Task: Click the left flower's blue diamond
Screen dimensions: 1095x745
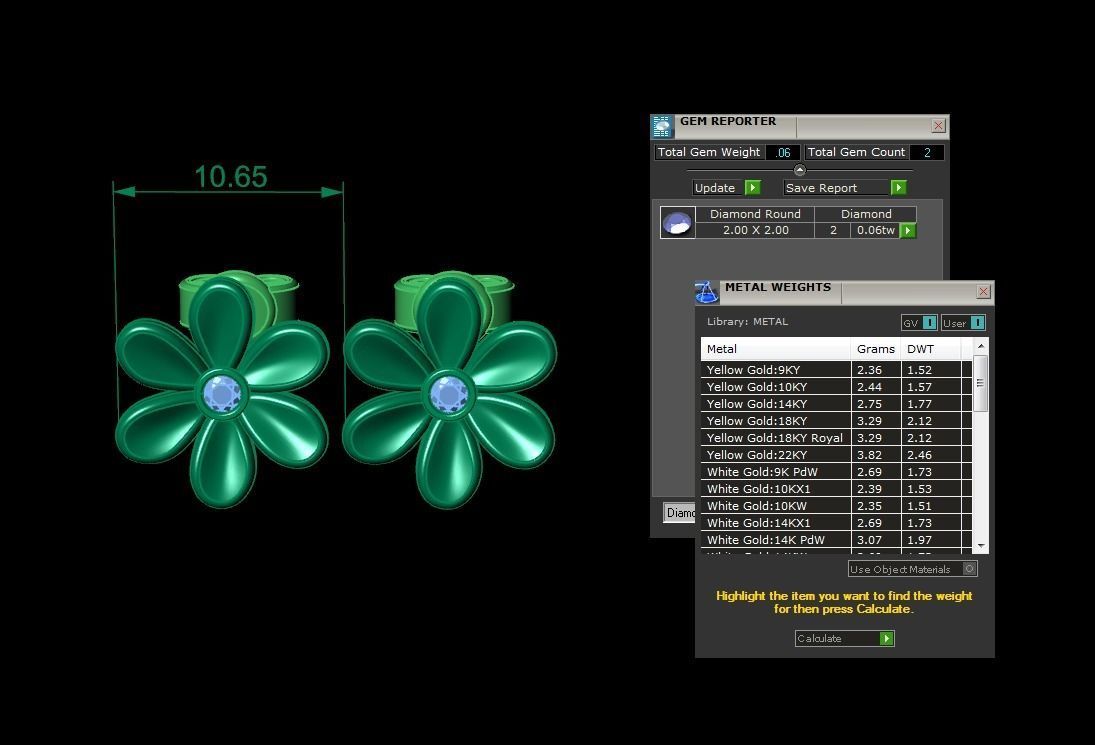Action: (222, 394)
